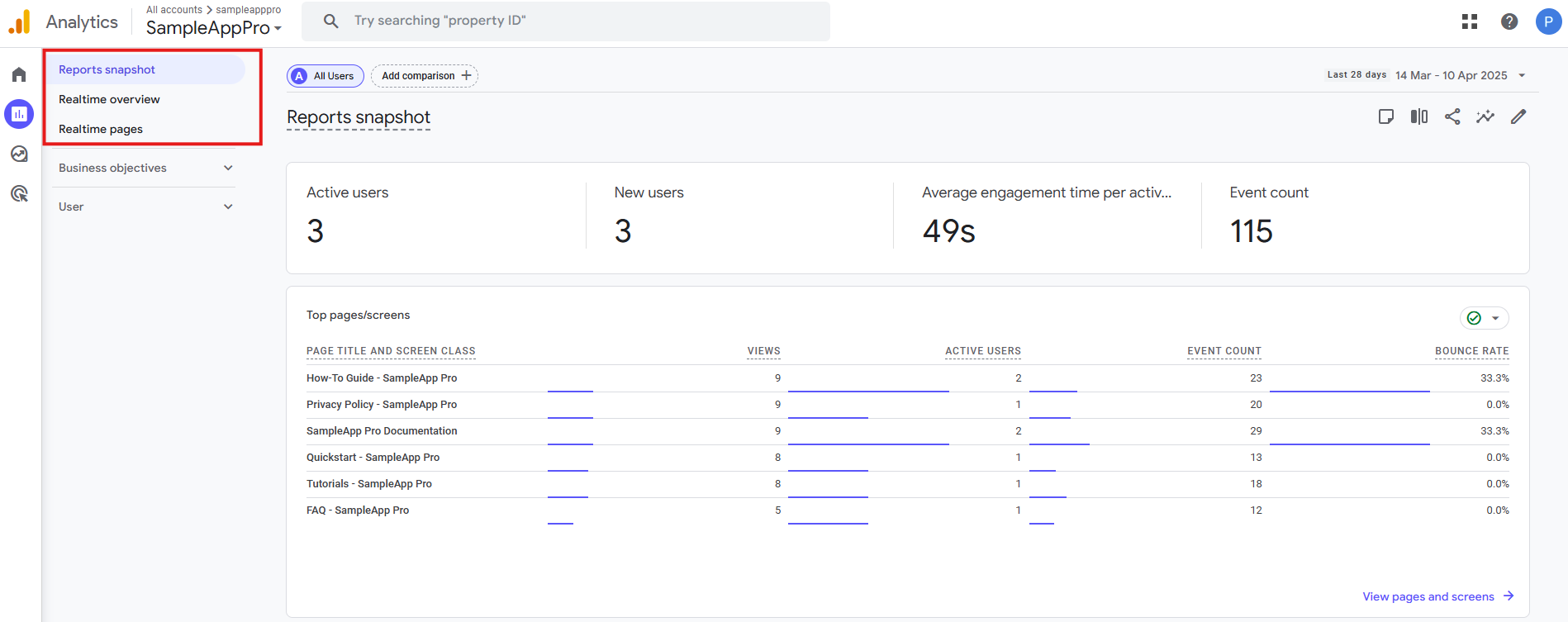
Task: Click the search magnifier icon
Action: coord(330,21)
